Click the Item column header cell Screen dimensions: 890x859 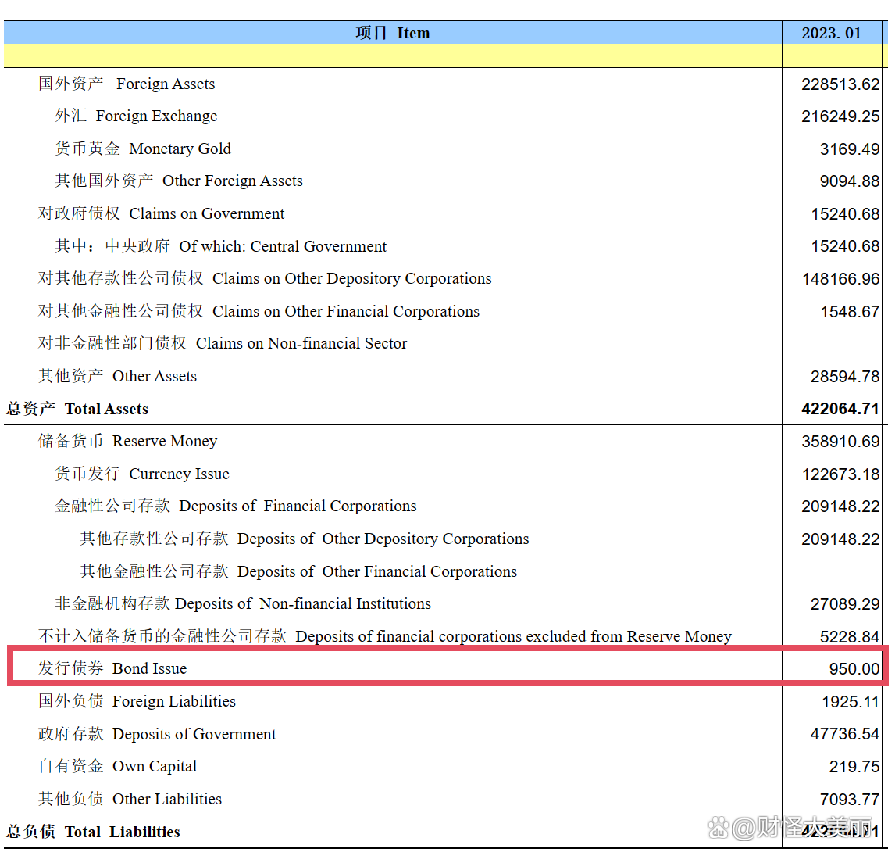(x=393, y=33)
